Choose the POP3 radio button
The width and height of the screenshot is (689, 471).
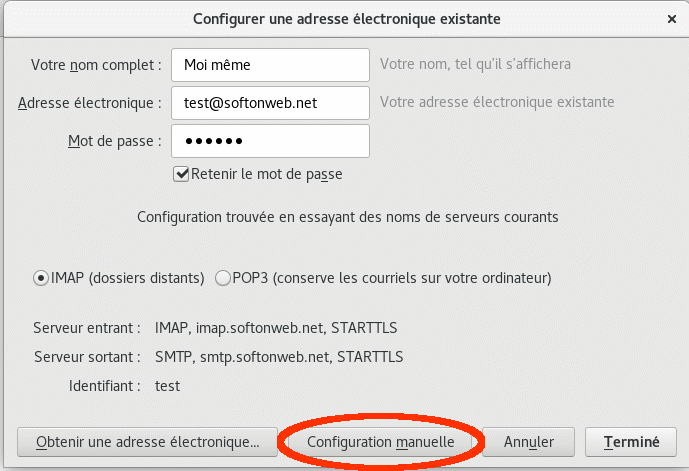pos(223,277)
